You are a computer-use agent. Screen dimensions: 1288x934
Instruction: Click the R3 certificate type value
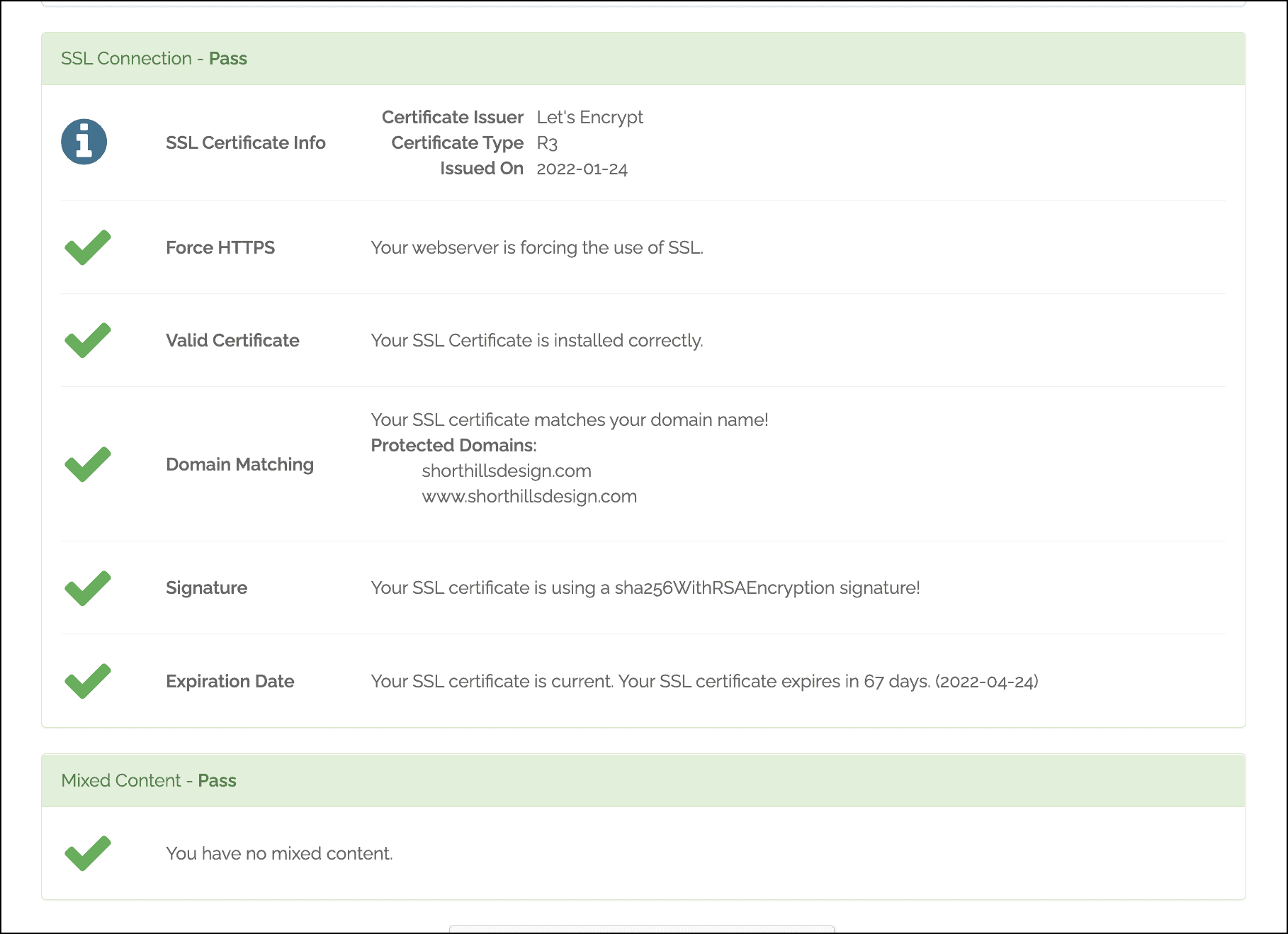pyautogui.click(x=547, y=143)
